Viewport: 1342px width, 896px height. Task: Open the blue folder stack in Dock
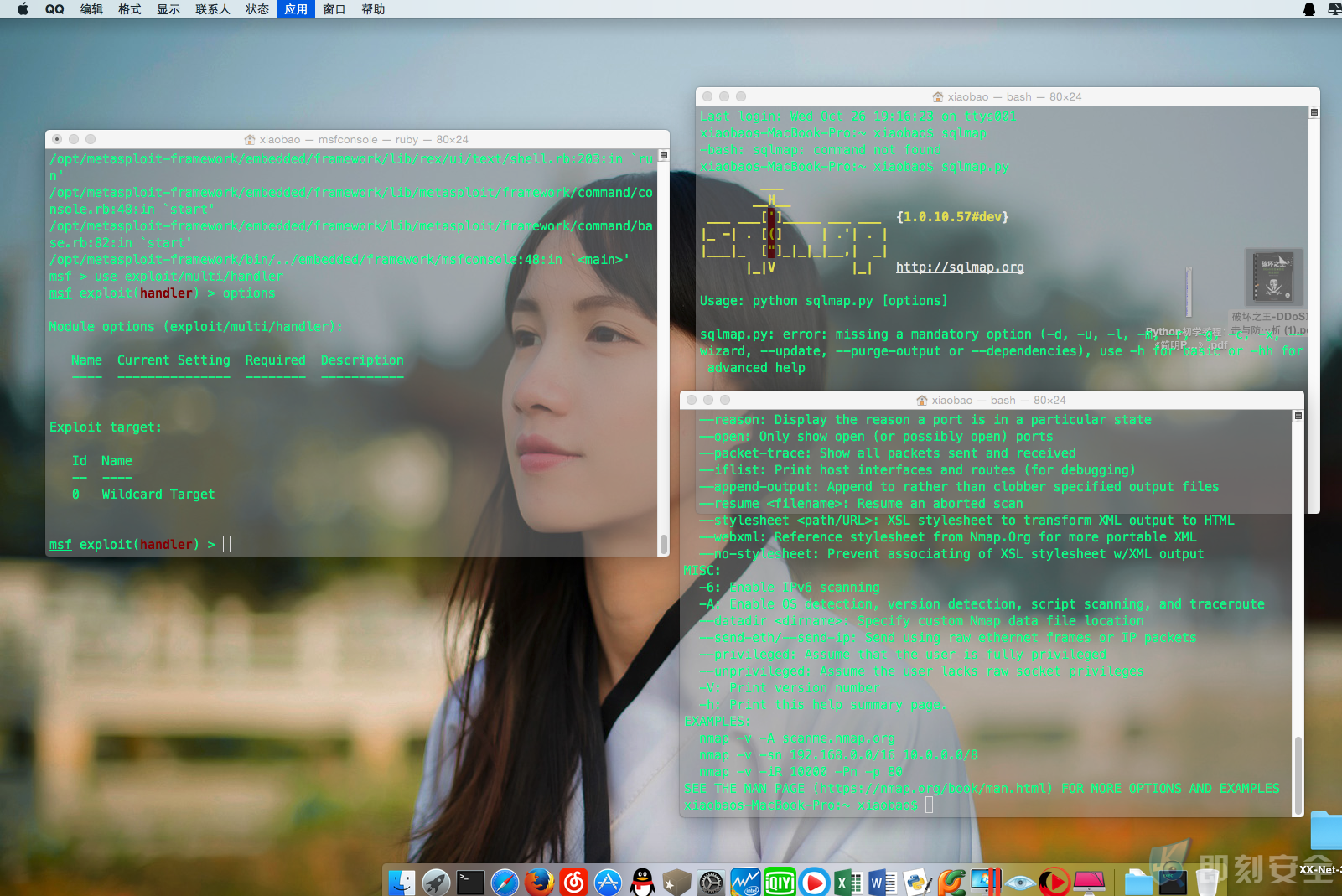coord(1138,882)
